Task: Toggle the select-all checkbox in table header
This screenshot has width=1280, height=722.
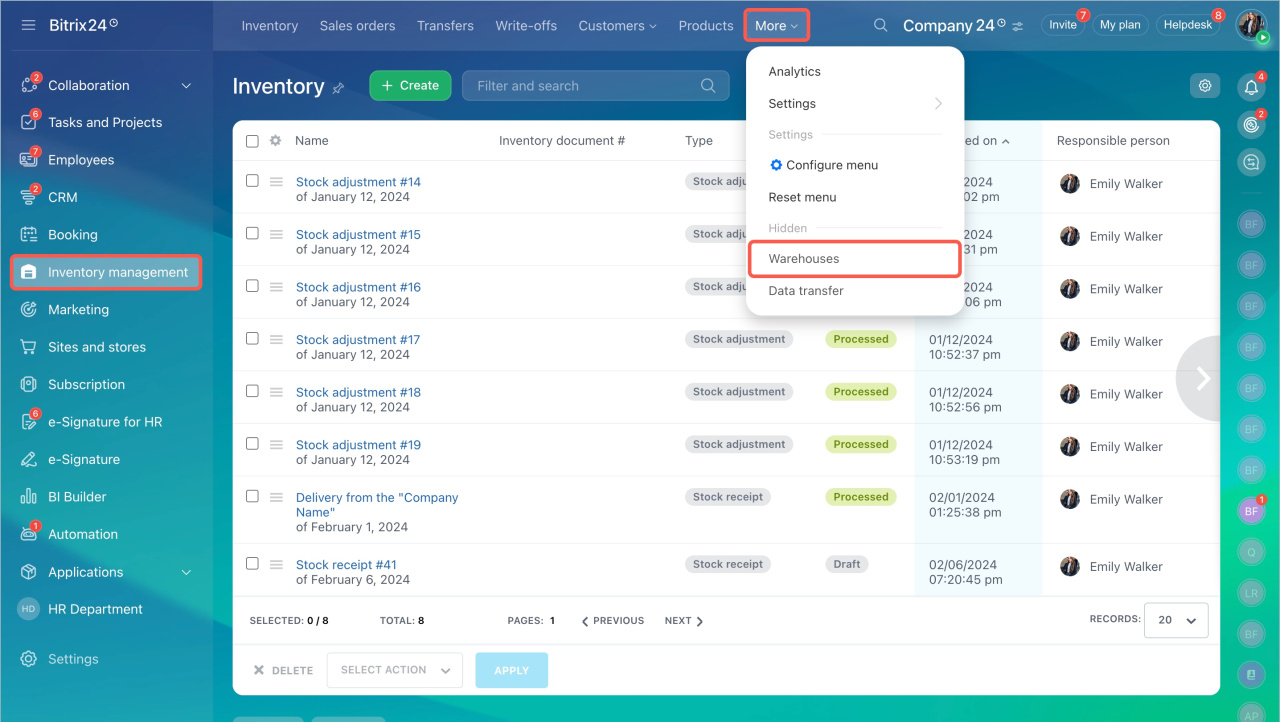Action: [x=252, y=141]
